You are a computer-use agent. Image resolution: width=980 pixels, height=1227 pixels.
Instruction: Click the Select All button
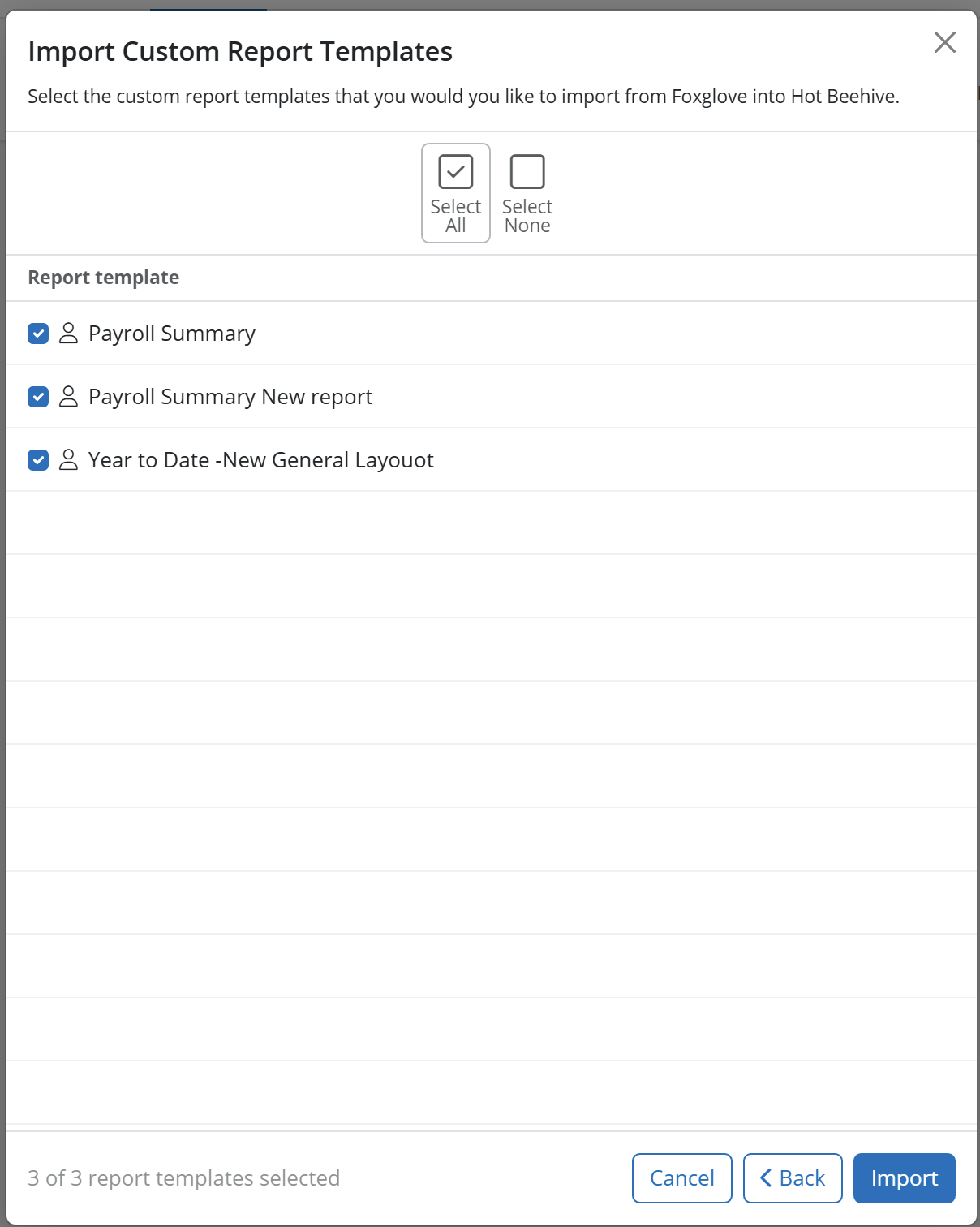[x=456, y=193]
